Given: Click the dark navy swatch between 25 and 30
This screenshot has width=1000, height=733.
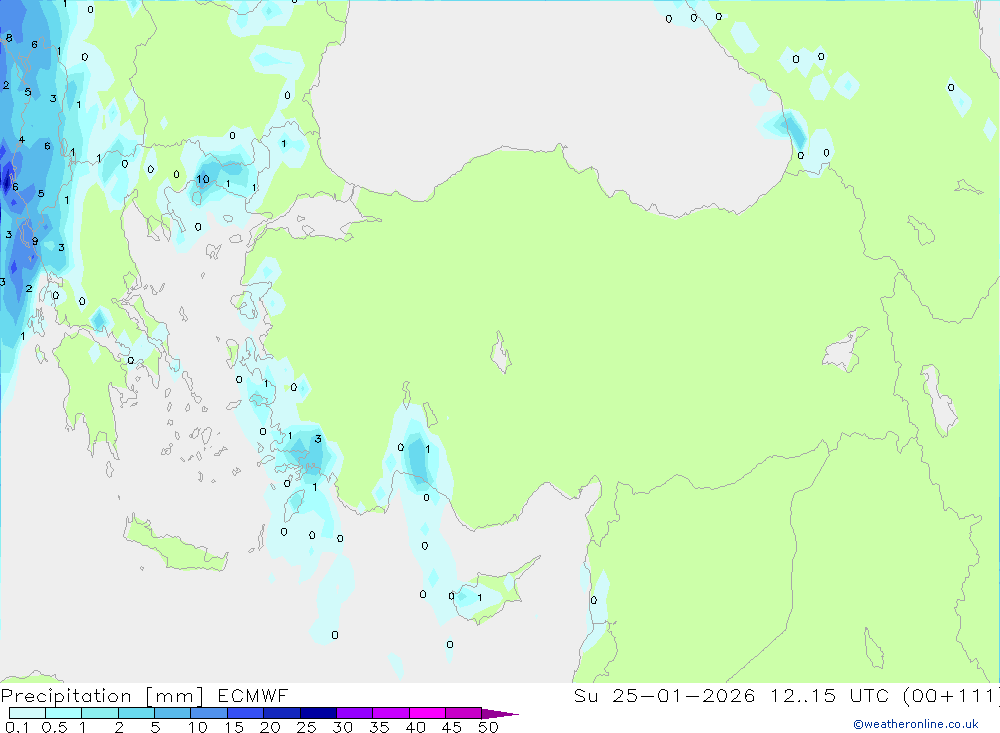Looking at the screenshot, I should point(318,713).
